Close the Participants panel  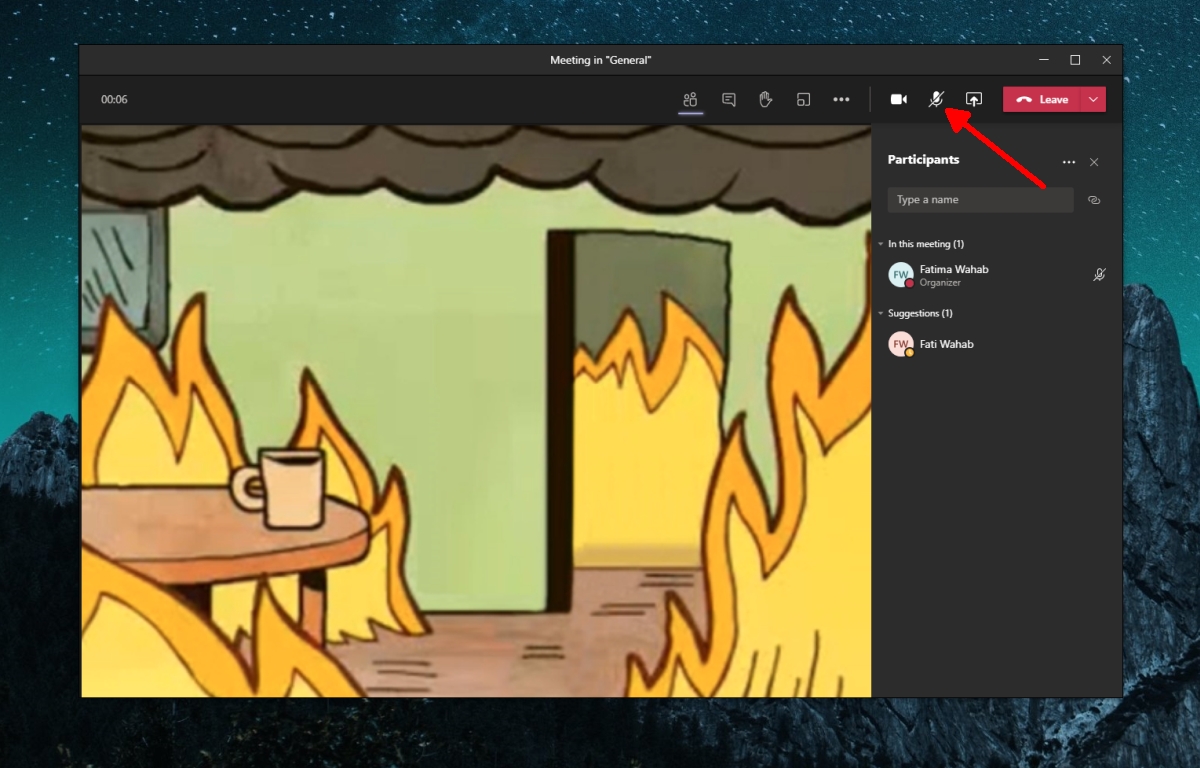pos(1094,162)
